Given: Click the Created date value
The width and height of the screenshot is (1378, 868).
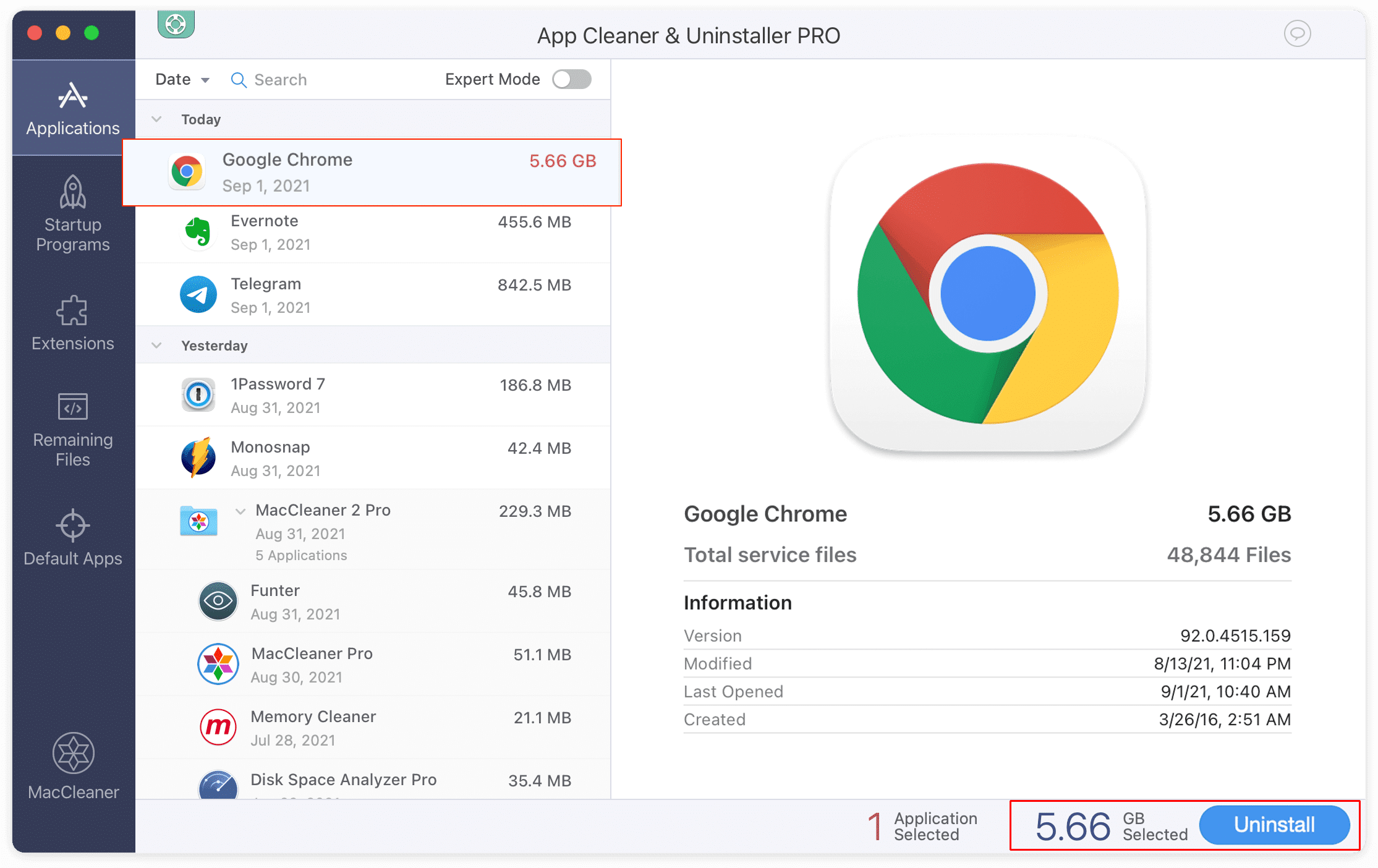Looking at the screenshot, I should 1225,719.
